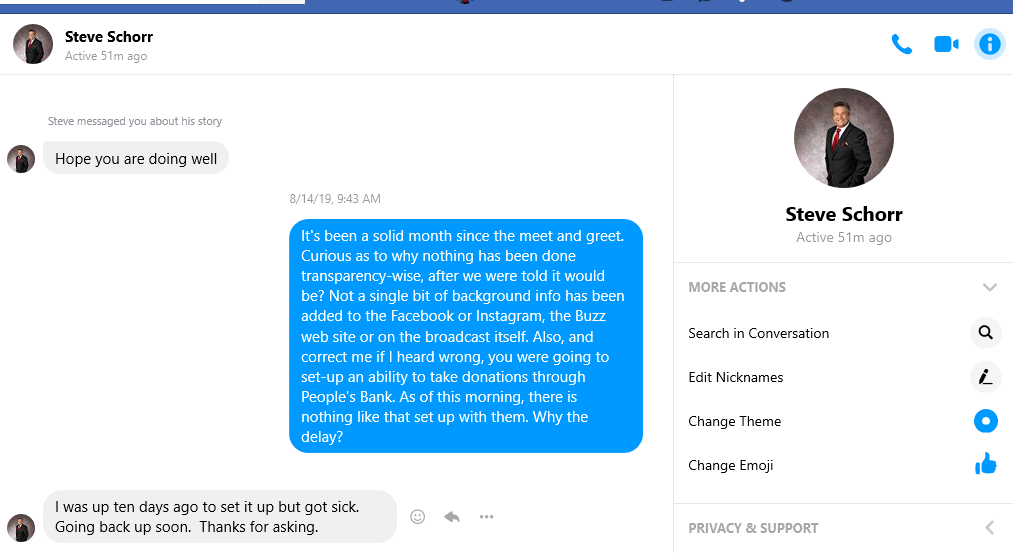Toggle the conversation information panel
Viewport: 1013px width, 553px height.
pos(989,44)
